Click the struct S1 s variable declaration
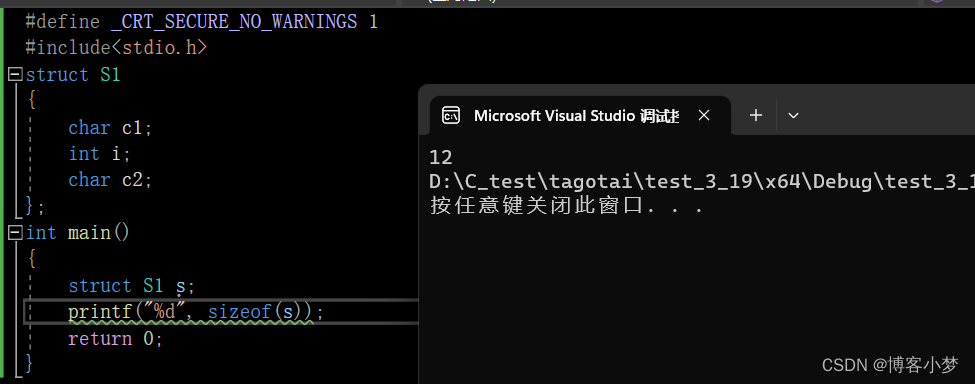This screenshot has height=384, width=975. pos(131,286)
